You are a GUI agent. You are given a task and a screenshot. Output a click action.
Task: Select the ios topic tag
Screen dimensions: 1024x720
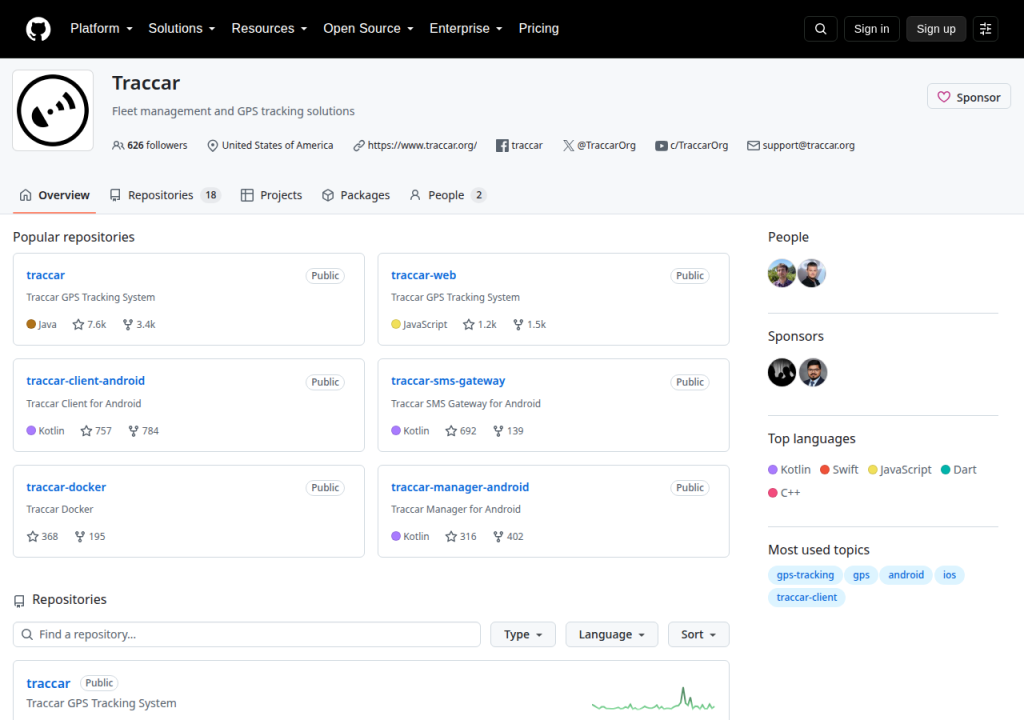pyautogui.click(x=949, y=575)
